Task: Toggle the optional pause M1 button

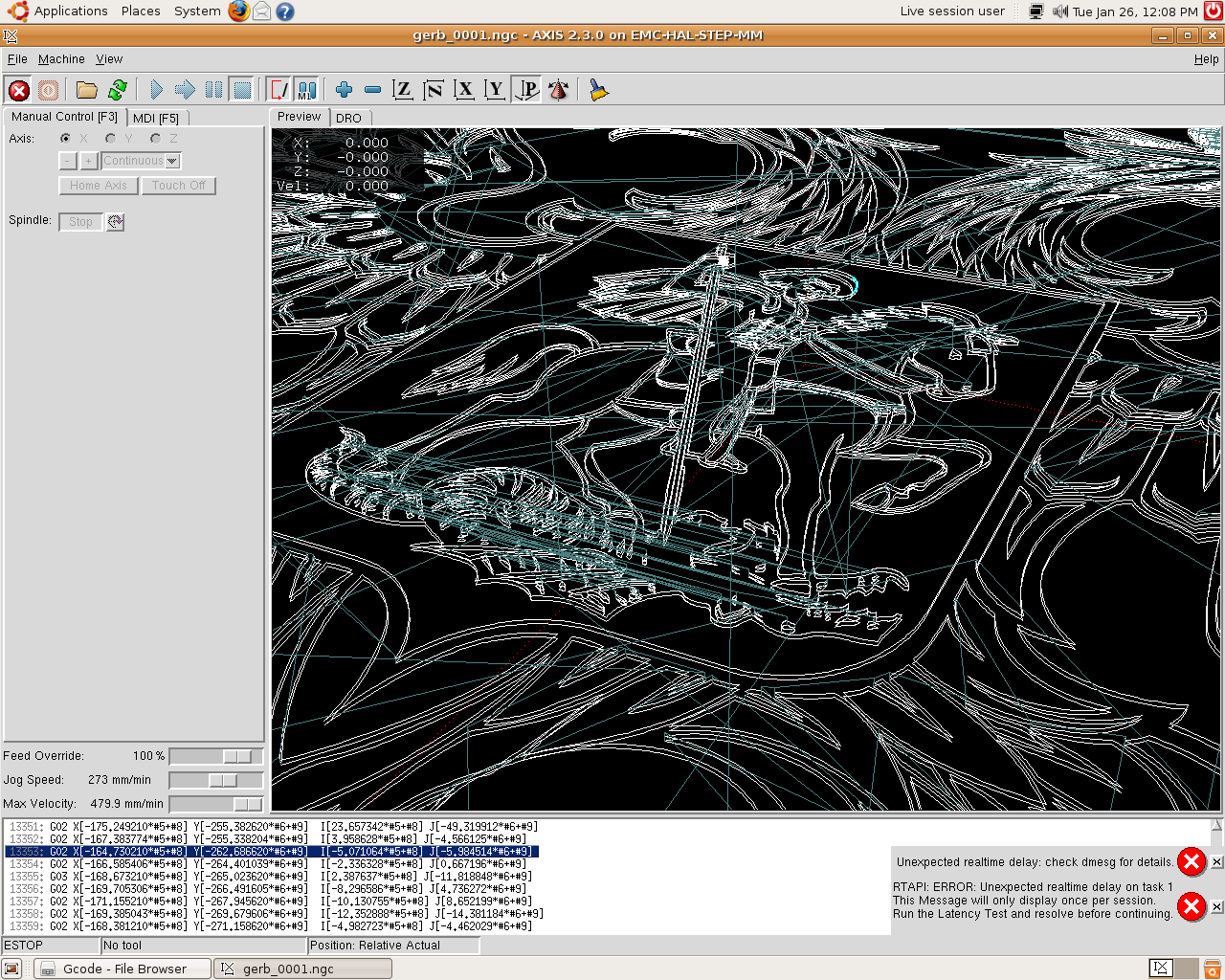Action: pyautogui.click(x=306, y=90)
